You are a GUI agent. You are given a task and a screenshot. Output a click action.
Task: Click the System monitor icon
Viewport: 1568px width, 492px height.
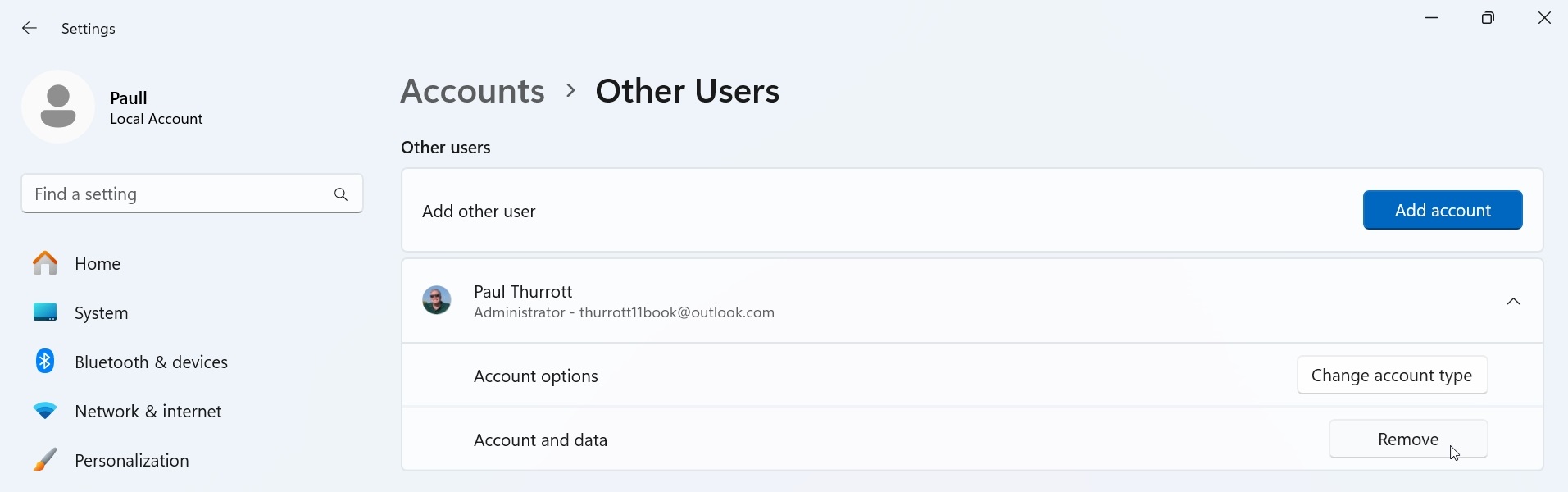[x=45, y=312]
